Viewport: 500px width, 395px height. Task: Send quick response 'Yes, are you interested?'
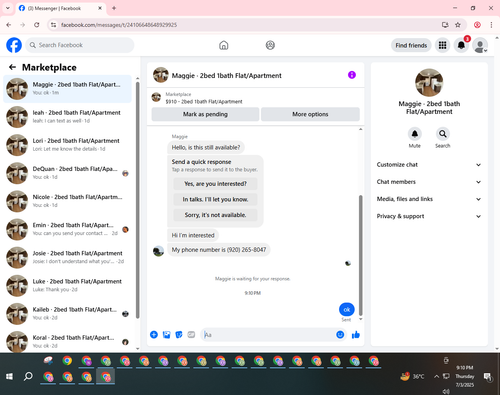point(215,184)
